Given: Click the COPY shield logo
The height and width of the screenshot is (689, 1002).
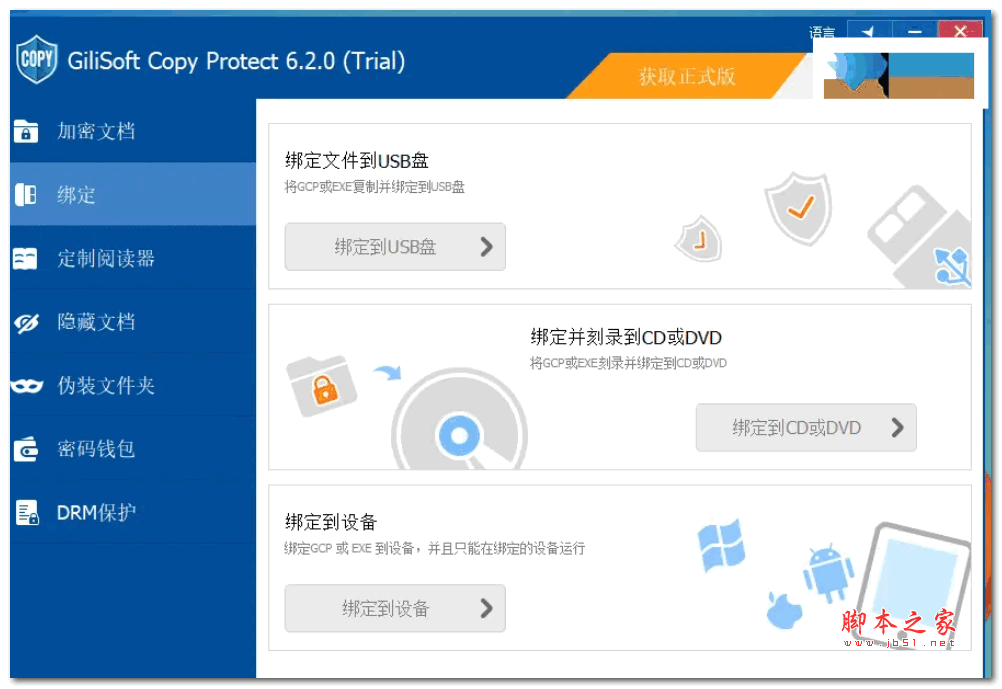Looking at the screenshot, I should [37, 59].
